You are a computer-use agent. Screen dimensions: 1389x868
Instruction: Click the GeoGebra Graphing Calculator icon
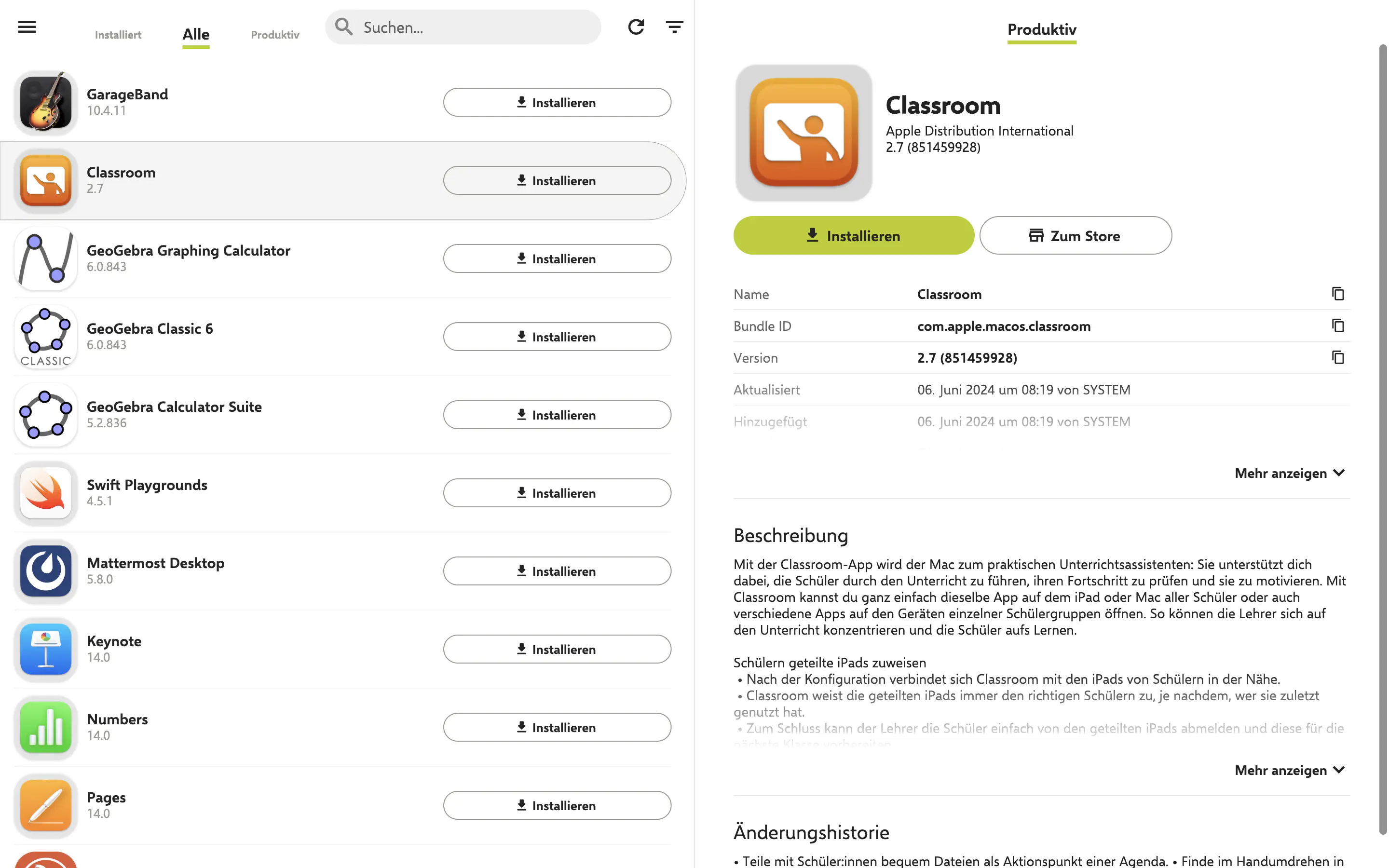[45, 258]
